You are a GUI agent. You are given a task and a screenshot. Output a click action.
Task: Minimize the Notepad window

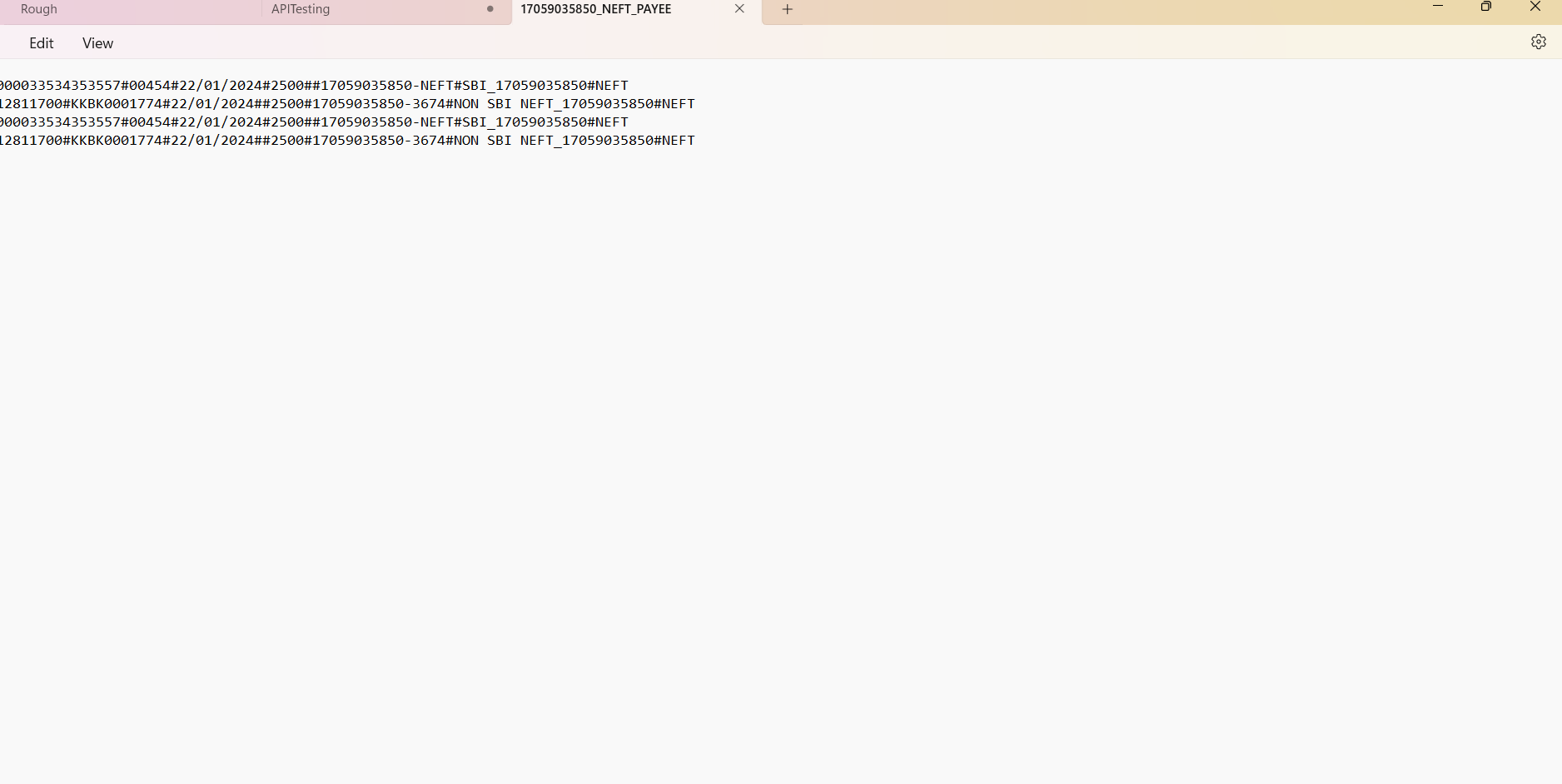tap(1437, 7)
